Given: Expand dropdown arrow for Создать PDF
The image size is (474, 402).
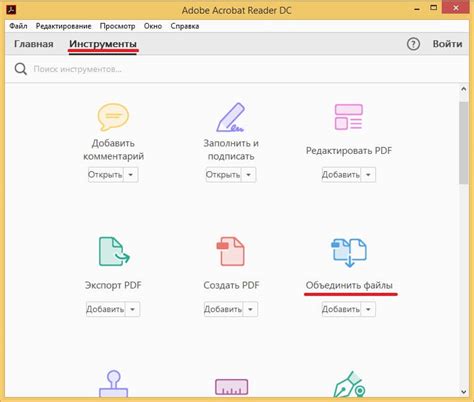Looking at the screenshot, I should [x=250, y=309].
